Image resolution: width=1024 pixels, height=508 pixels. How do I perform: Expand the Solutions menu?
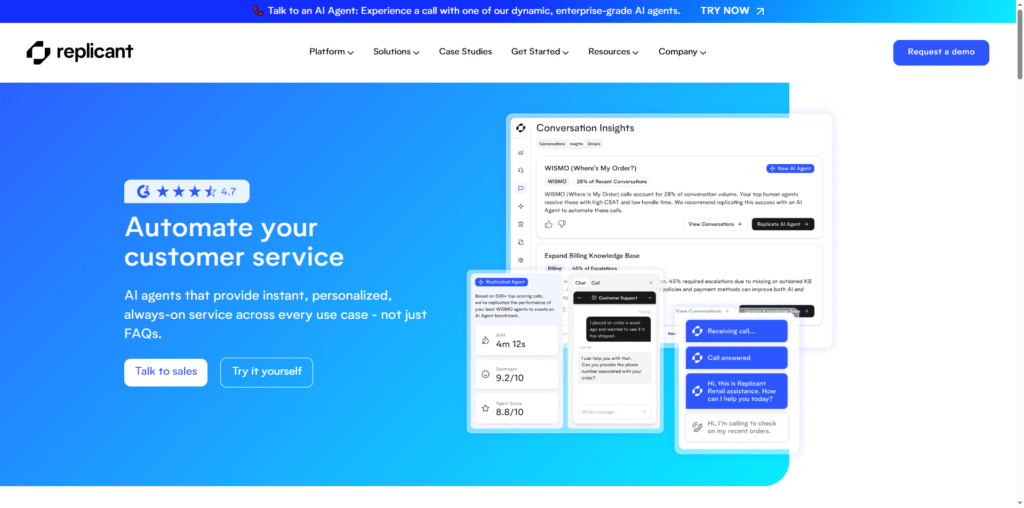click(x=396, y=52)
